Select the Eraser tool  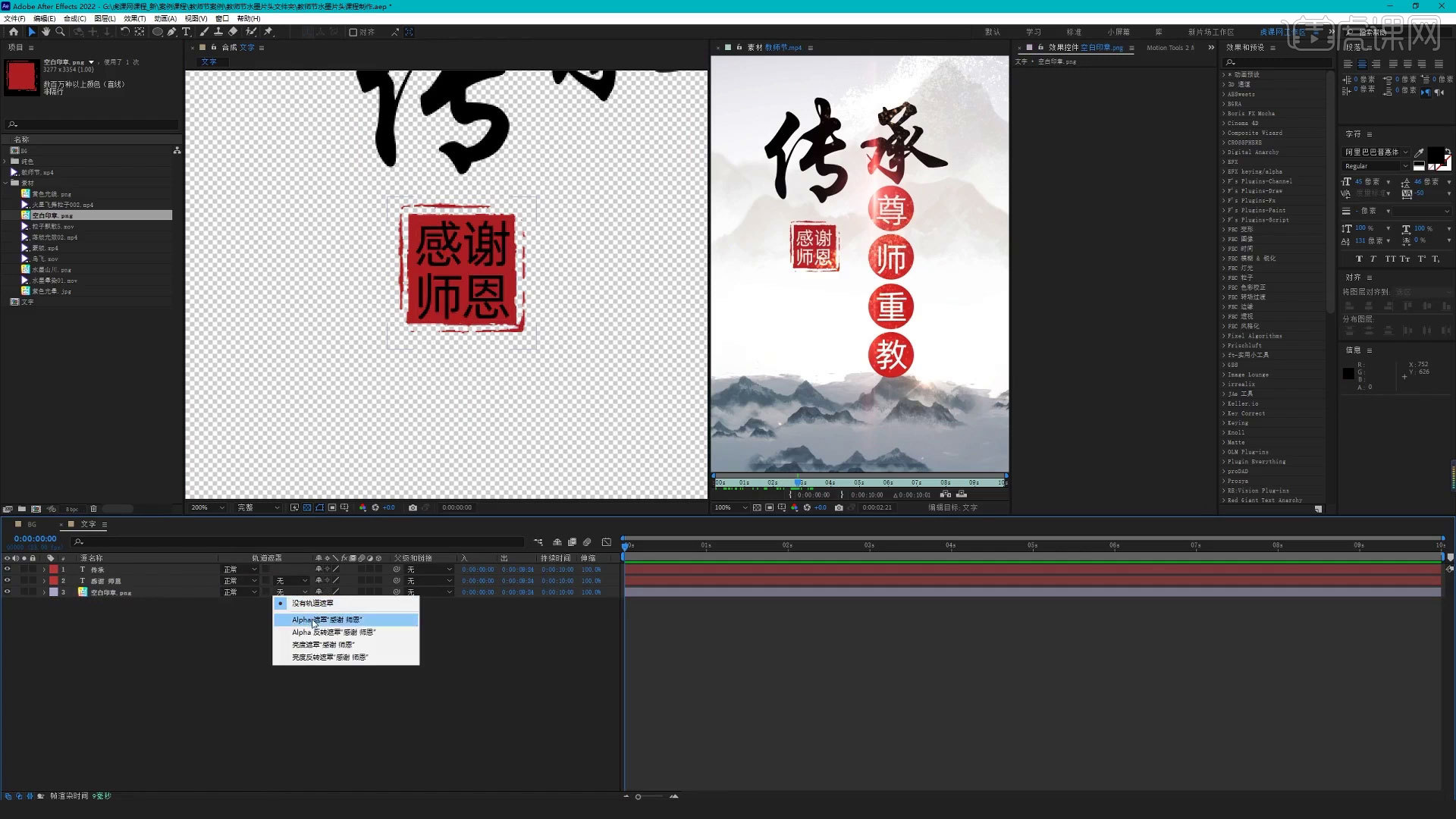233,32
